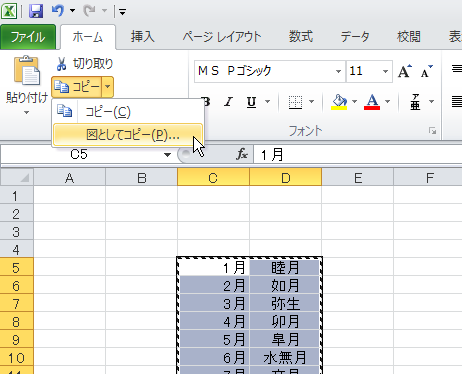Open underline style dropdown arrow
The width and height of the screenshot is (462, 374).
tap(268, 101)
